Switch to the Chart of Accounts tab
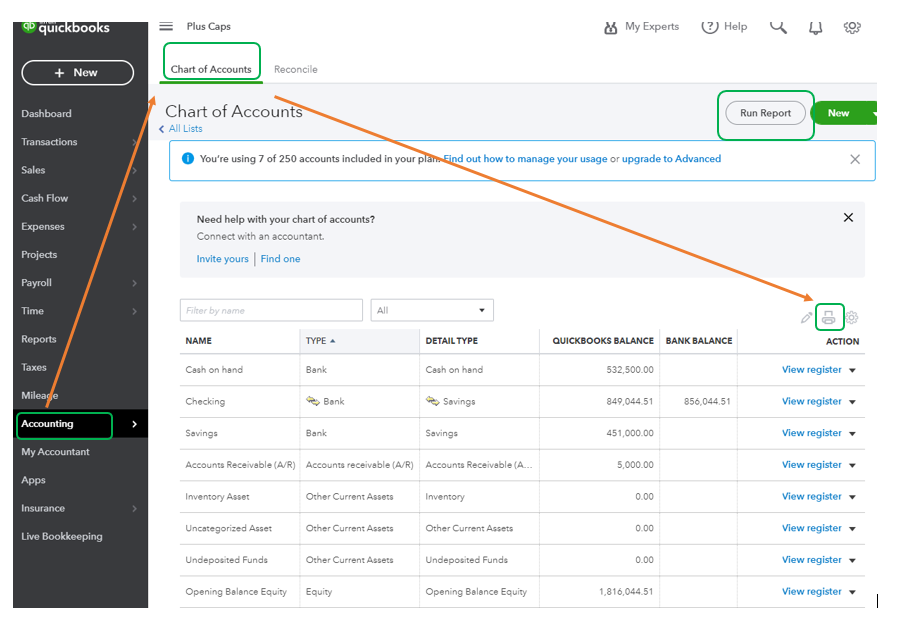This screenshot has width=924, height=619. coord(211,69)
